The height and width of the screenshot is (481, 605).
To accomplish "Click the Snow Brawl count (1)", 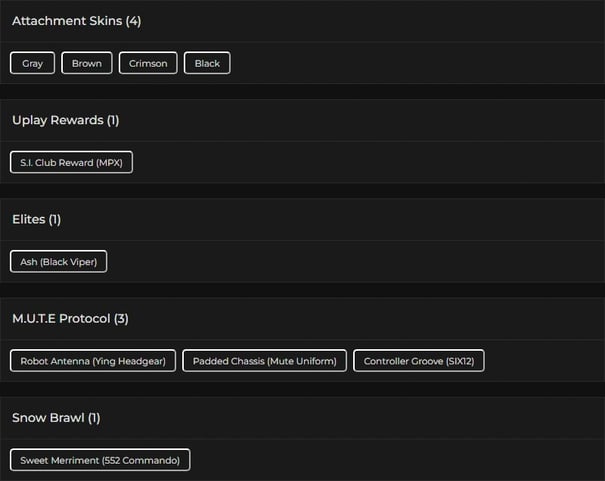I will [x=94, y=417].
